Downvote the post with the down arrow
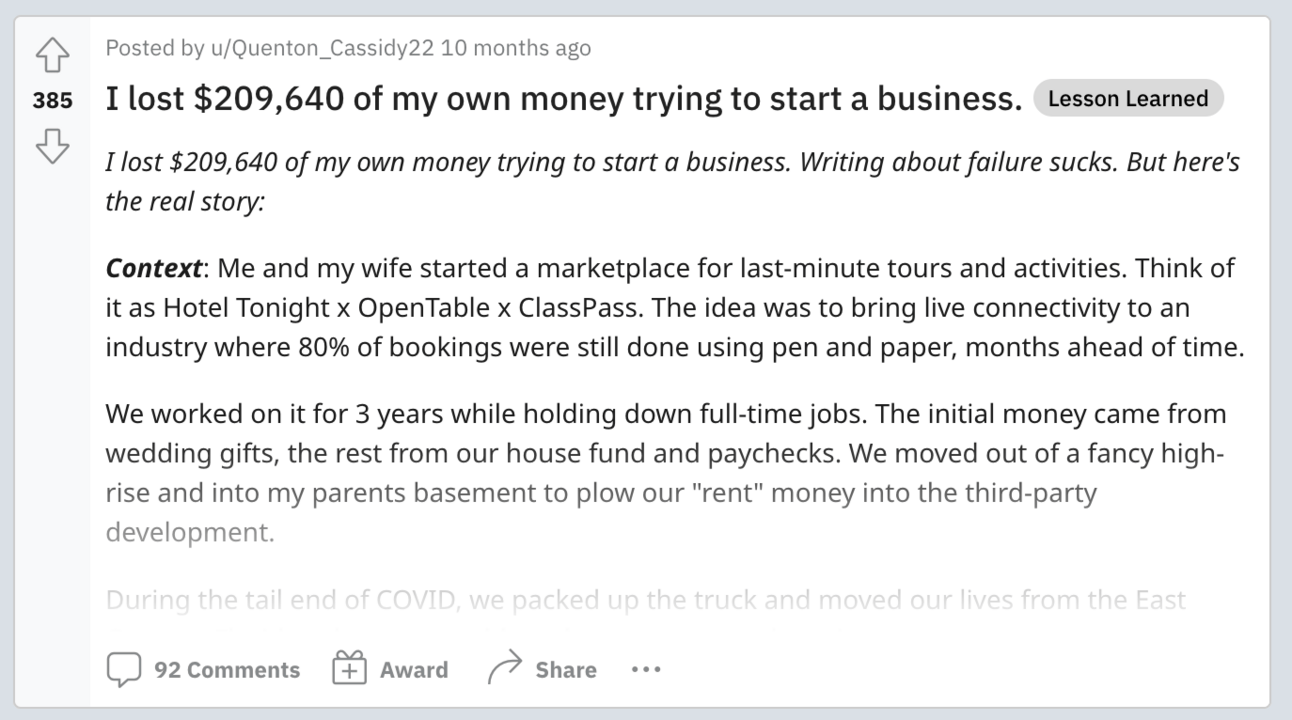 tap(52, 146)
